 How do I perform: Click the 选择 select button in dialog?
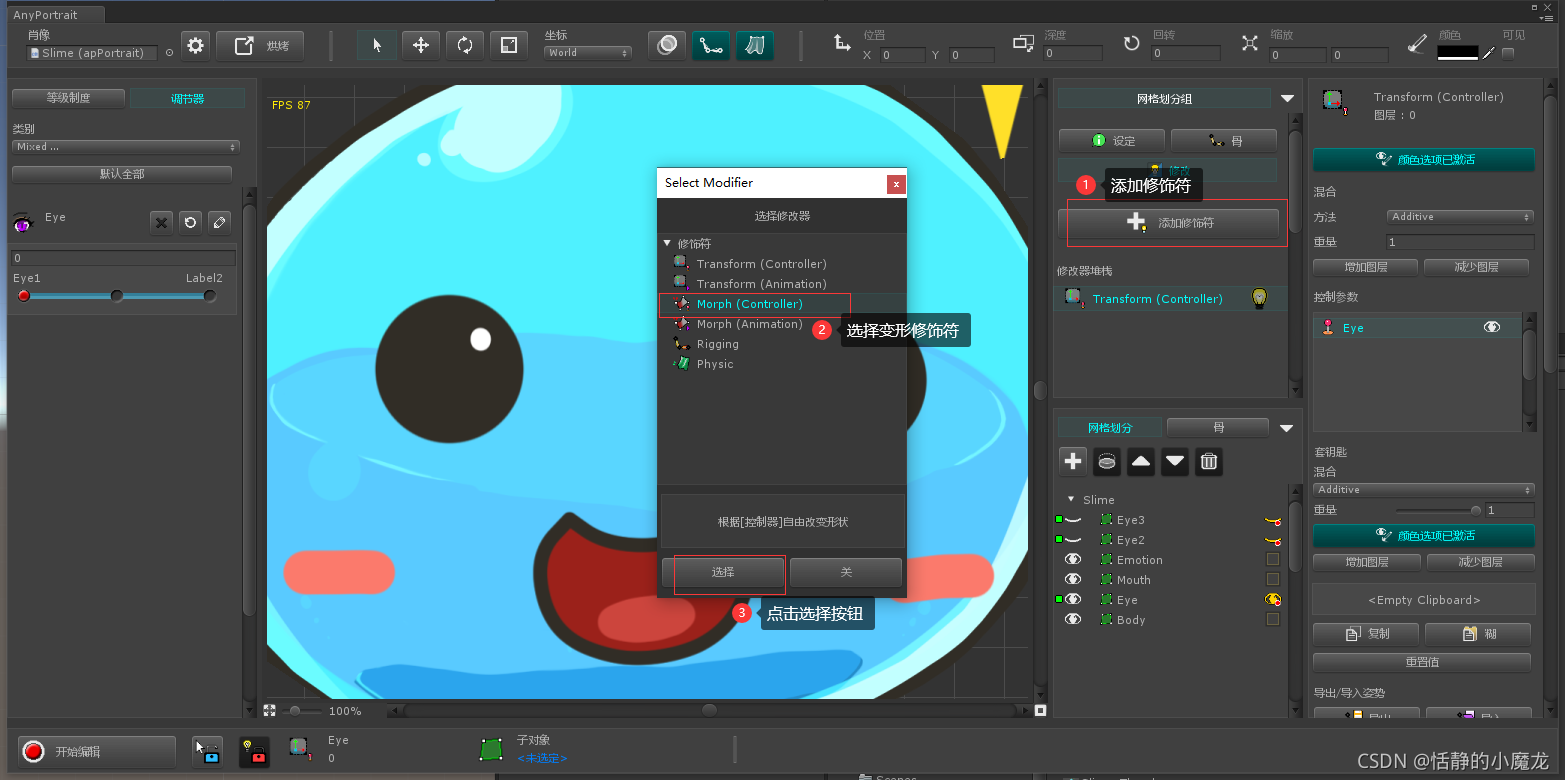click(723, 572)
